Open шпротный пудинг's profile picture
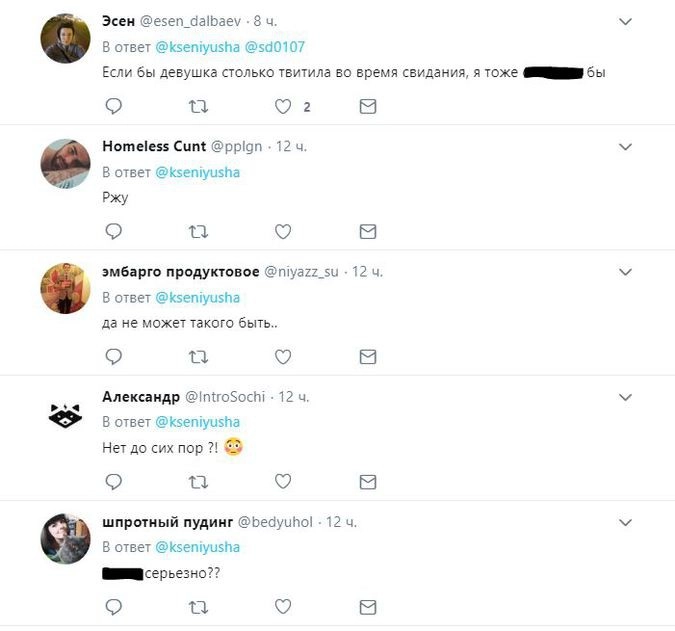The image size is (675, 631). 65,538
